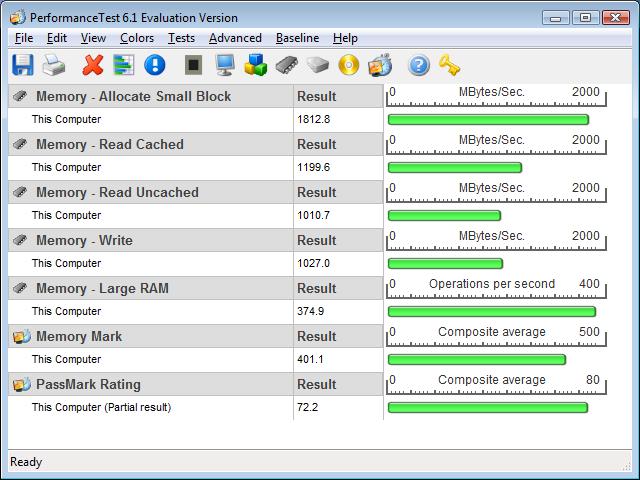This screenshot has width=640, height=480.
Task: Select the Memory - Read Uncached heading
Action: pyautogui.click(x=117, y=192)
